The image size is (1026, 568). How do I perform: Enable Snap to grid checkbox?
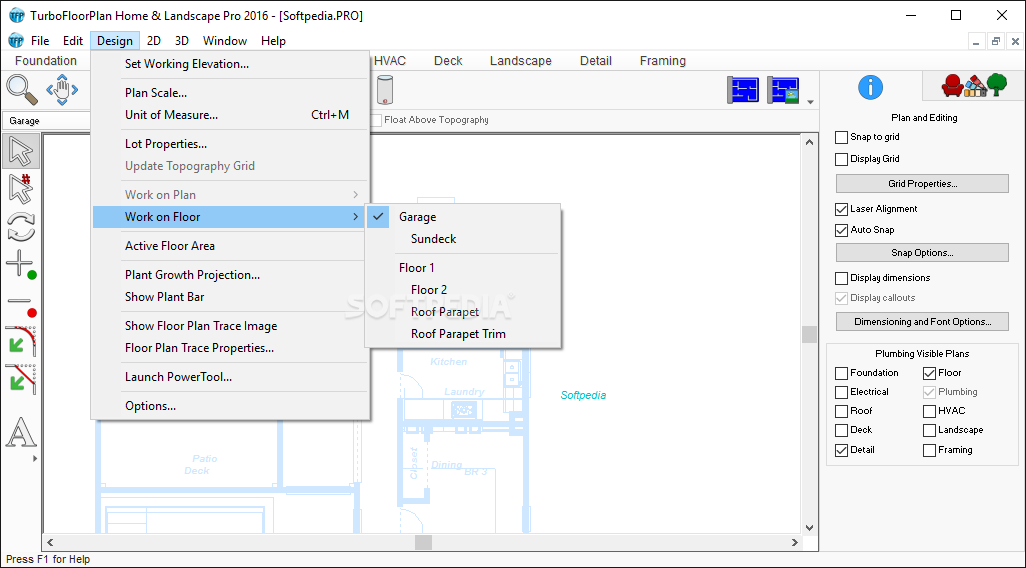(841, 137)
